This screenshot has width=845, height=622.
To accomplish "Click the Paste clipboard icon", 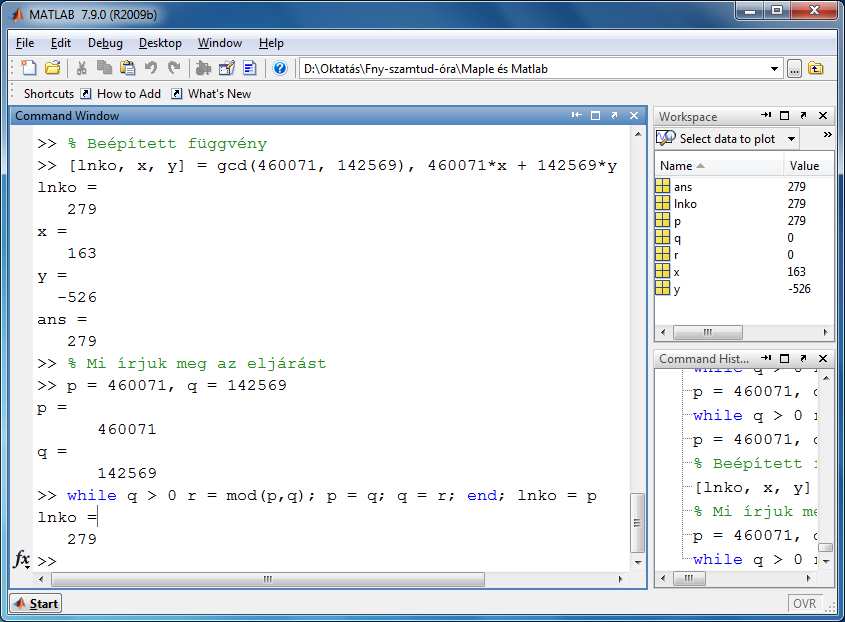I will [128, 68].
